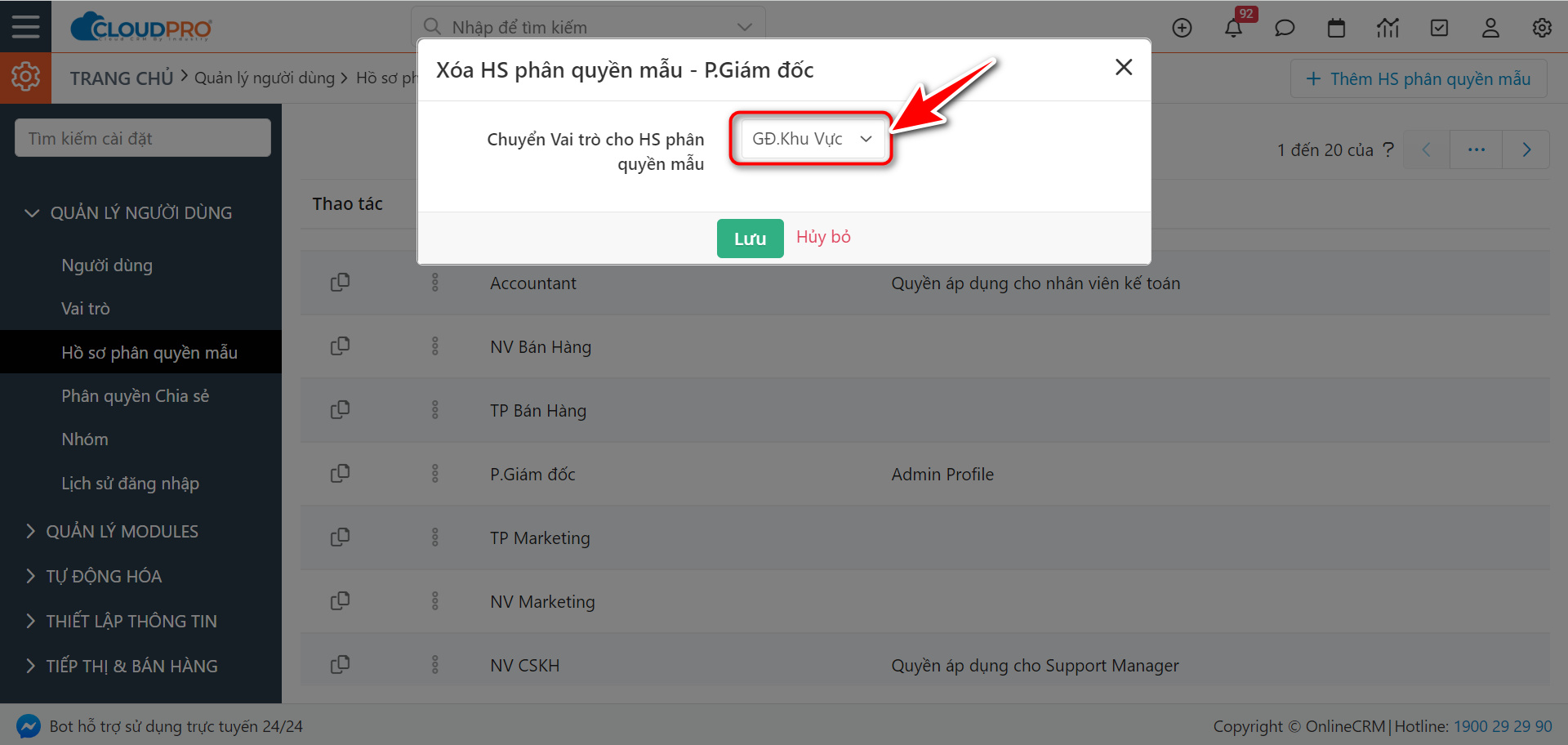This screenshot has height=745, width=1568.
Task: Focus the Tìm kiếm cài đặt field
Action: pos(143,138)
